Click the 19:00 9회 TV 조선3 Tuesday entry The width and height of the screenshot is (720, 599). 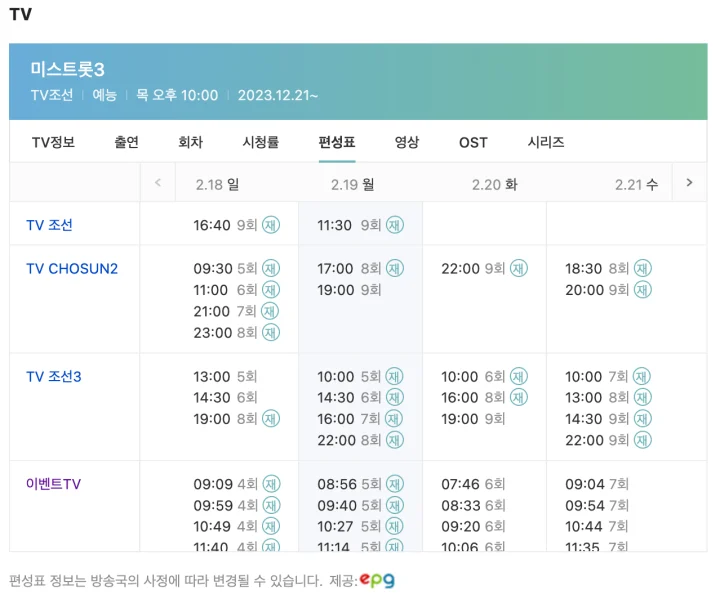tap(473, 418)
